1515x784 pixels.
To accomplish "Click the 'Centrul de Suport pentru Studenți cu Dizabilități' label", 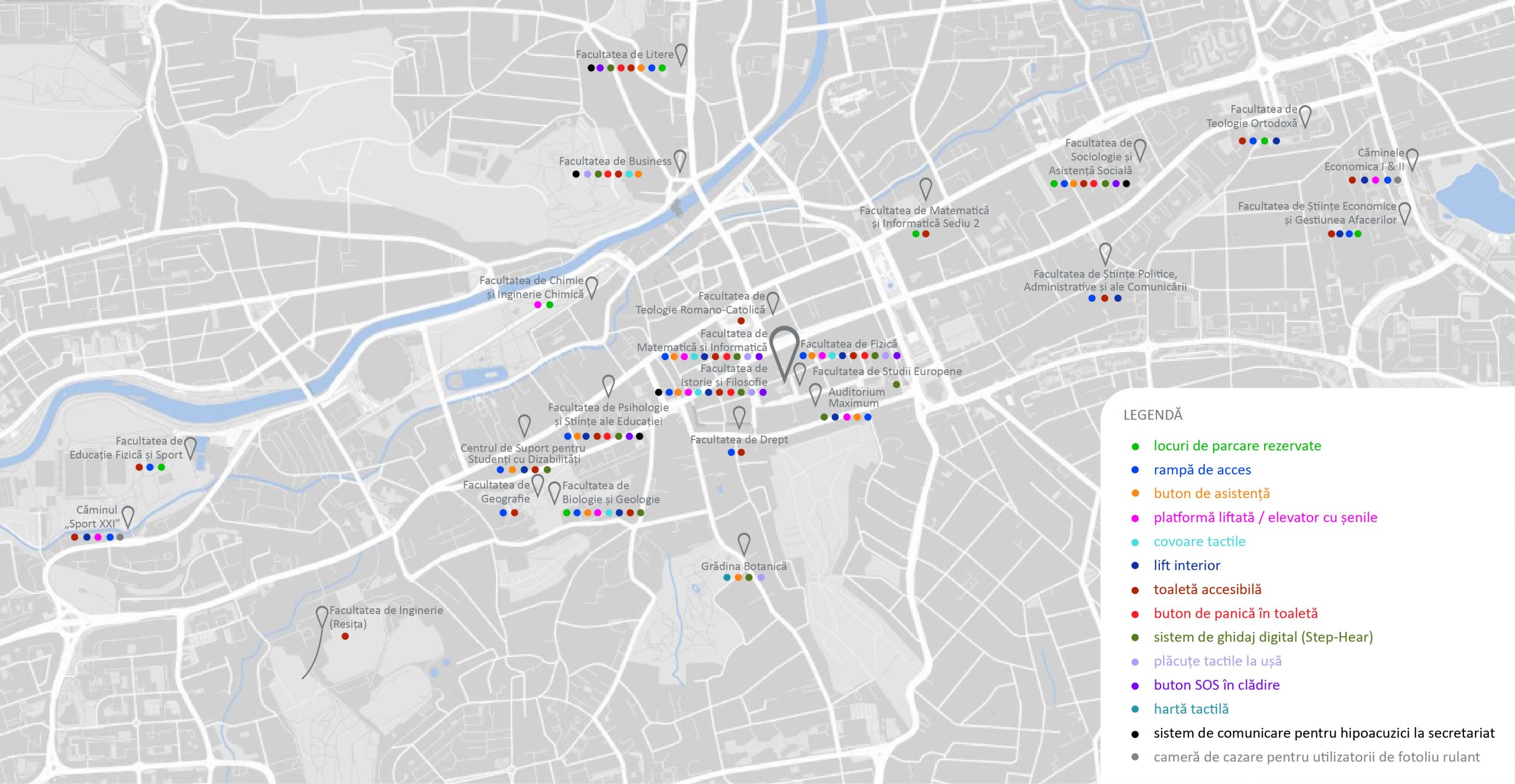I will [523, 453].
